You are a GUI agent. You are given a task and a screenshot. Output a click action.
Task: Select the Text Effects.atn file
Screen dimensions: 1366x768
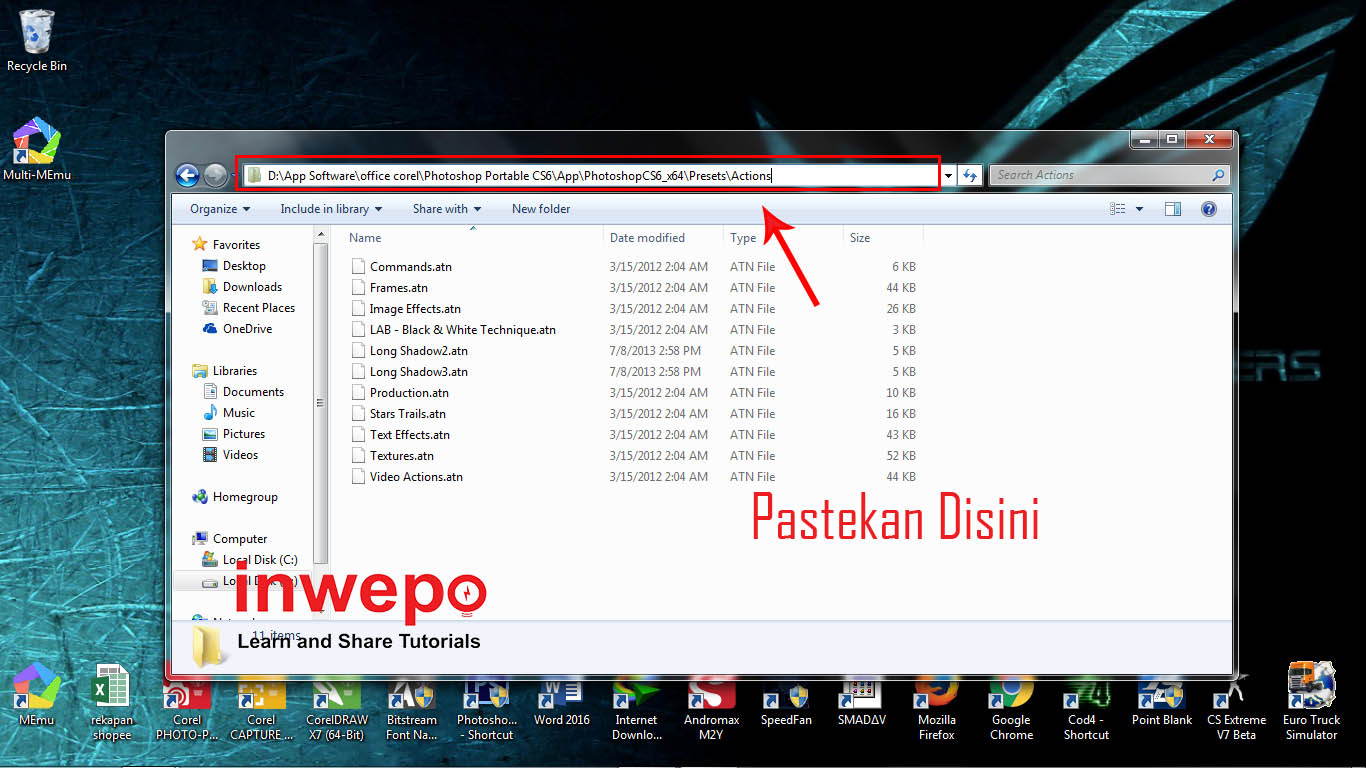click(409, 435)
